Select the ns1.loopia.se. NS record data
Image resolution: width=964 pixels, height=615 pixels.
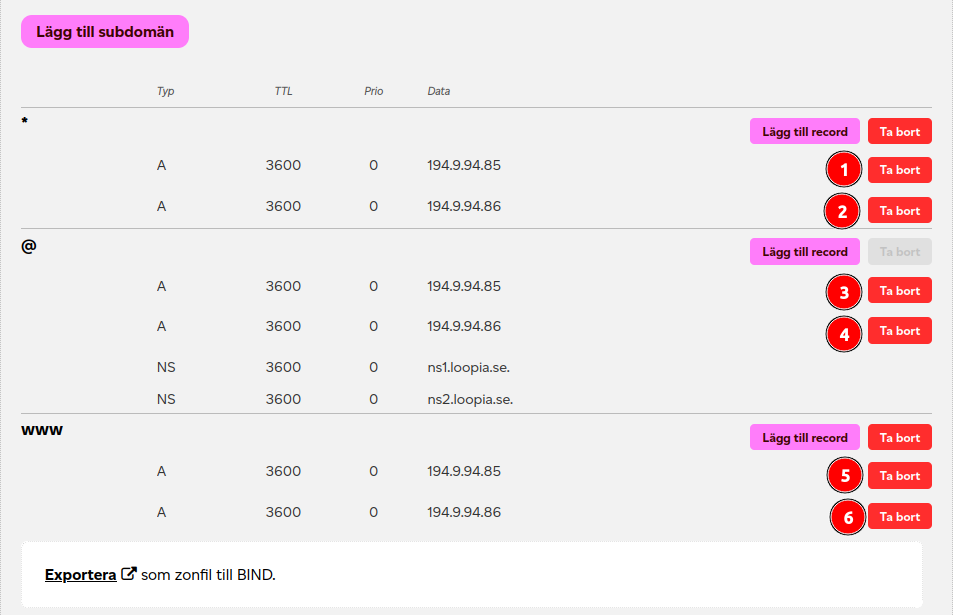[x=468, y=367]
